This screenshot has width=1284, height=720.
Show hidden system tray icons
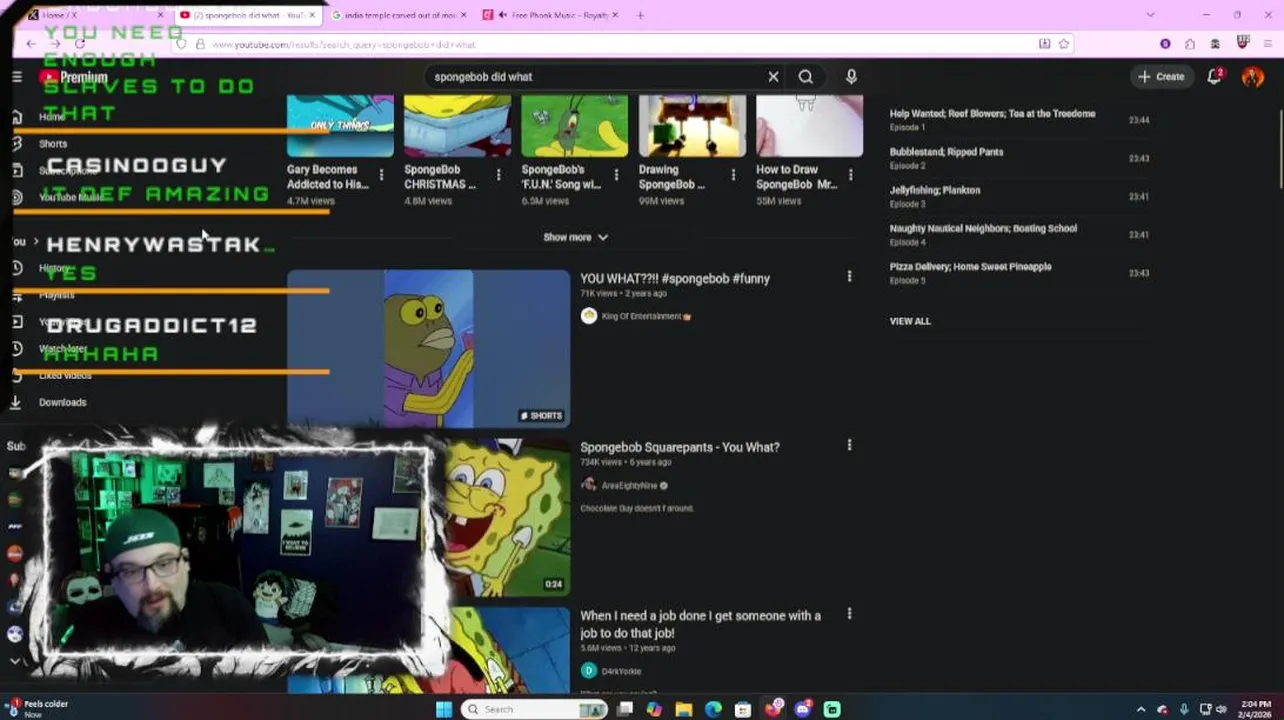[x=1141, y=709]
